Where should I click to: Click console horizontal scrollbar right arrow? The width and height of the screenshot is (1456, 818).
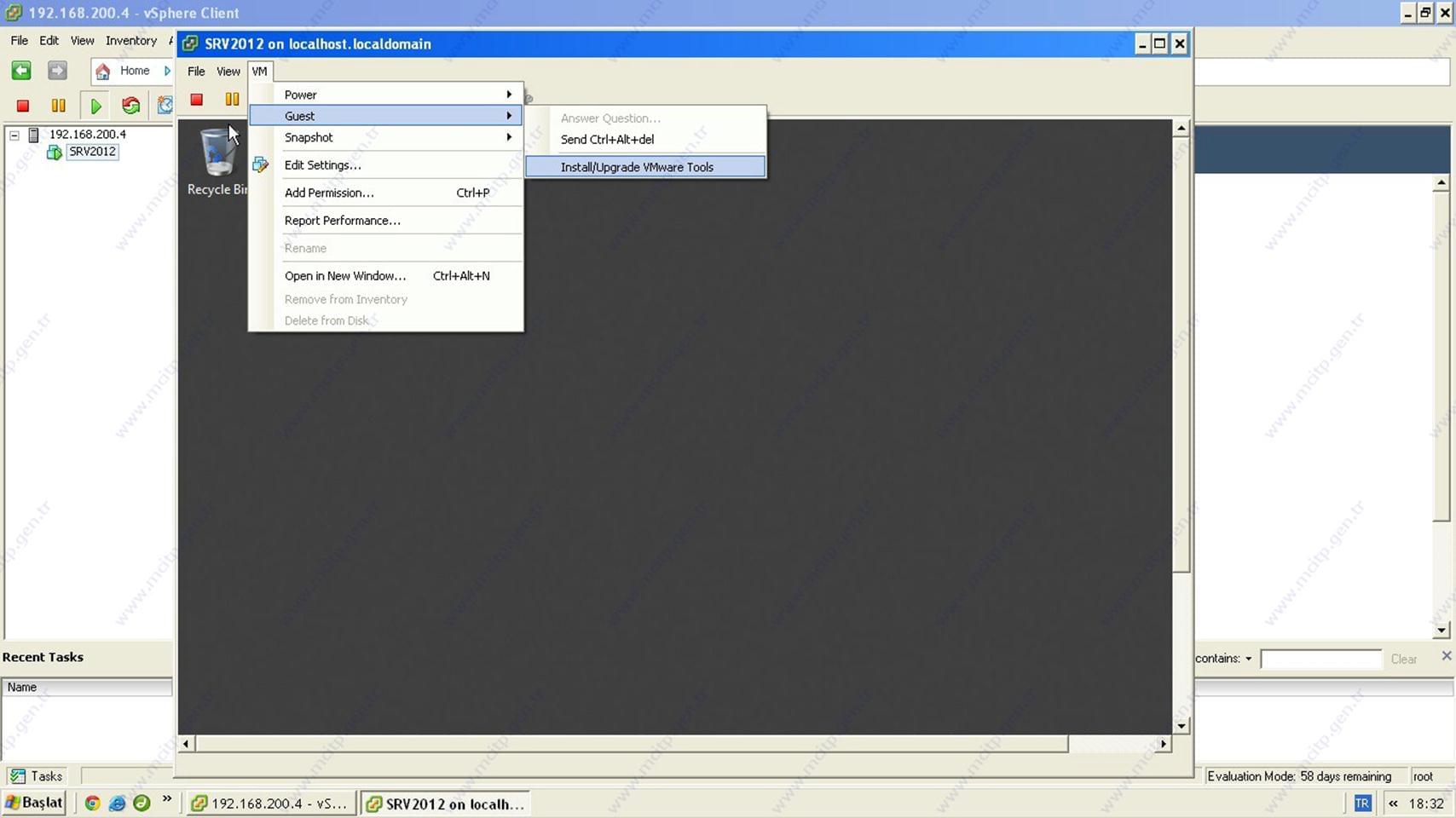tap(1163, 744)
